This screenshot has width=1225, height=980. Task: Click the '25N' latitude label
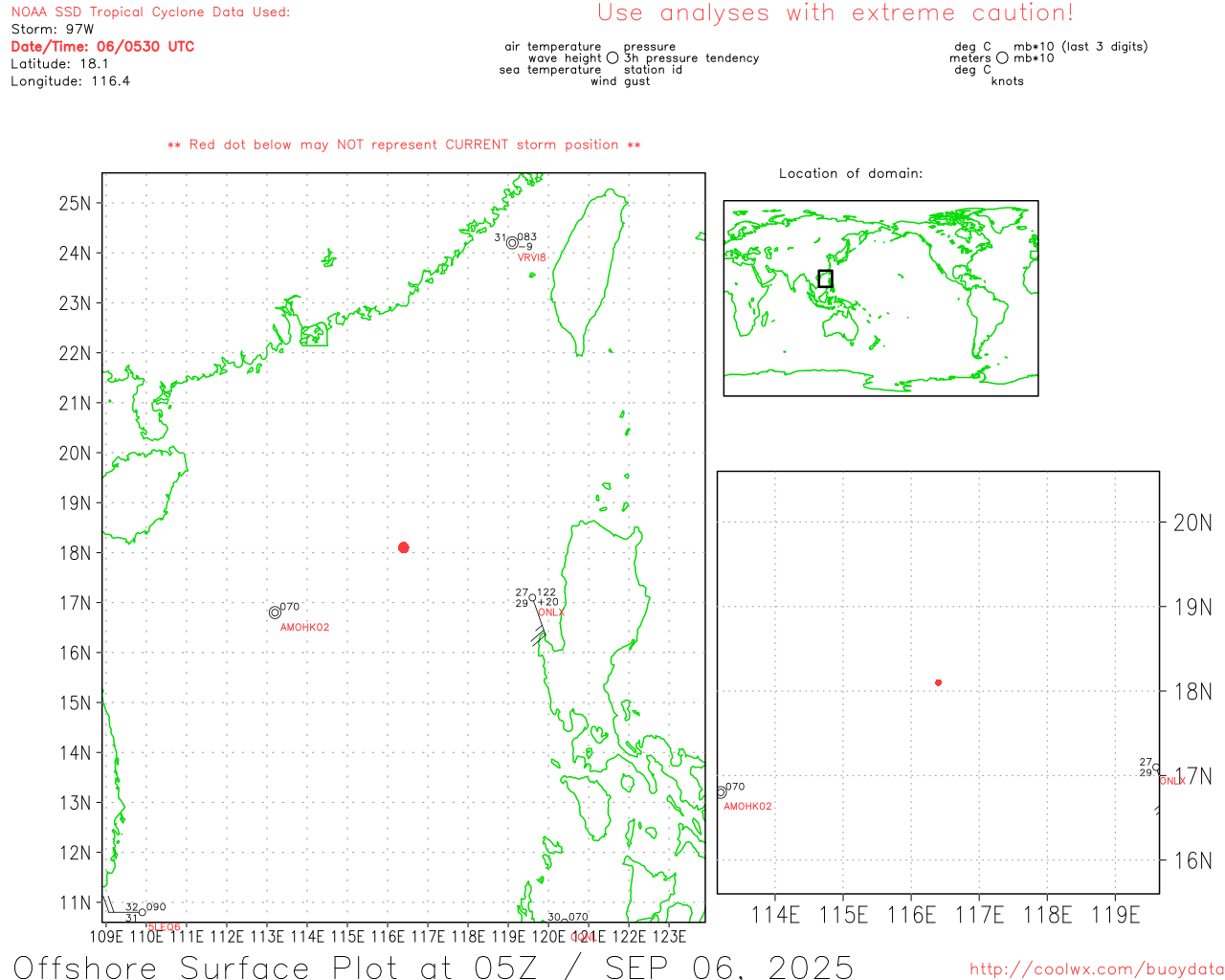(75, 203)
